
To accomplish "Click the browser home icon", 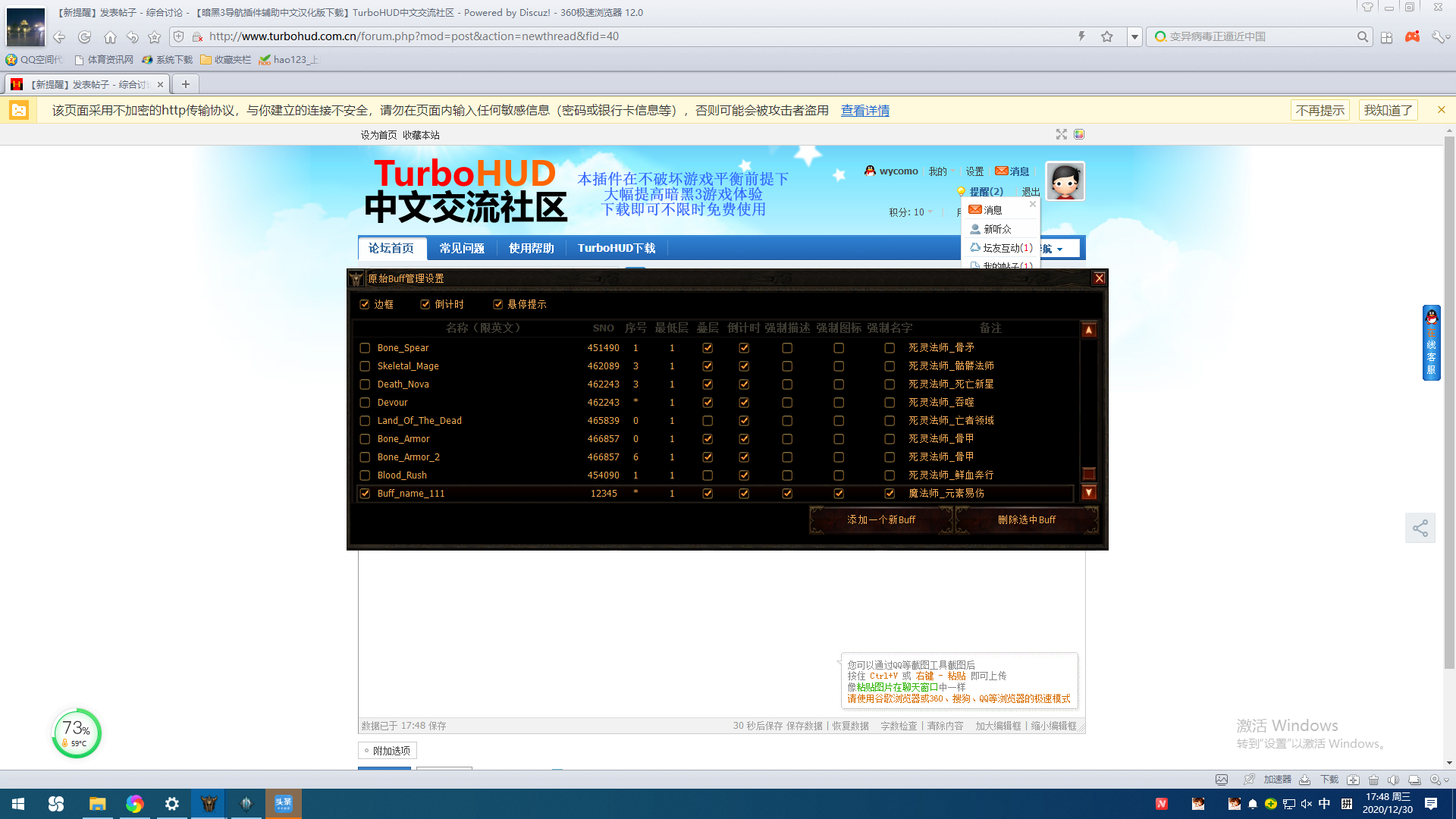I will [110, 36].
